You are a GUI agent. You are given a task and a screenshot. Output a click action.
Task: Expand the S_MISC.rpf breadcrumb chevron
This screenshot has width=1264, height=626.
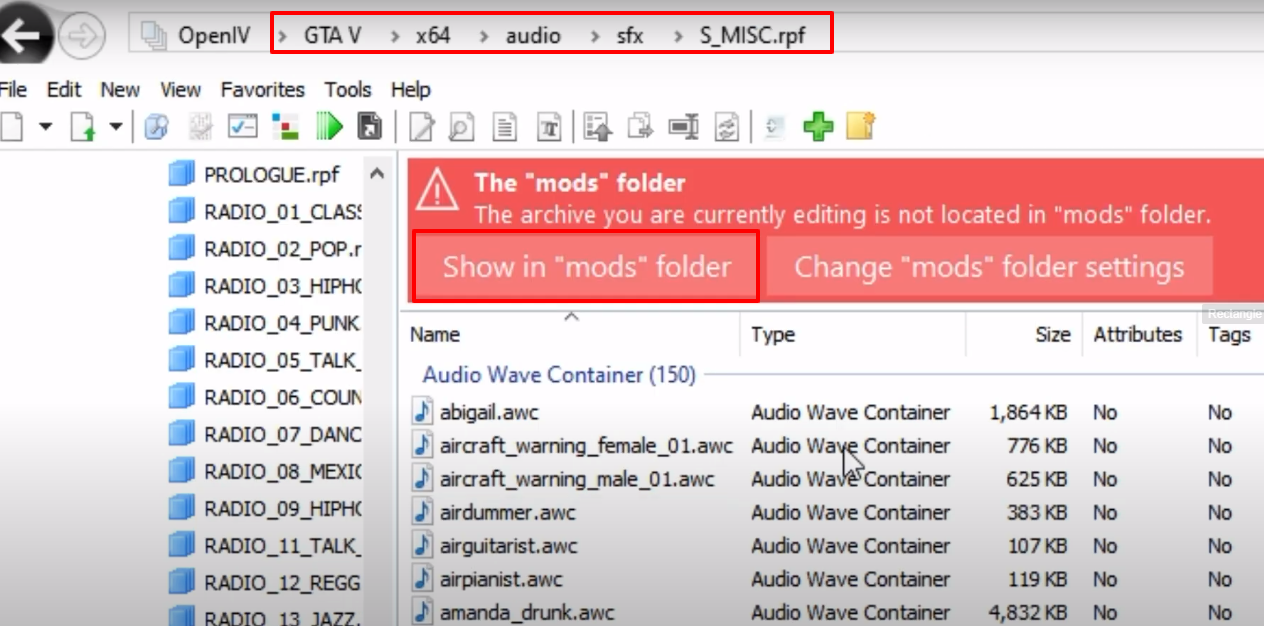pyautogui.click(x=679, y=37)
